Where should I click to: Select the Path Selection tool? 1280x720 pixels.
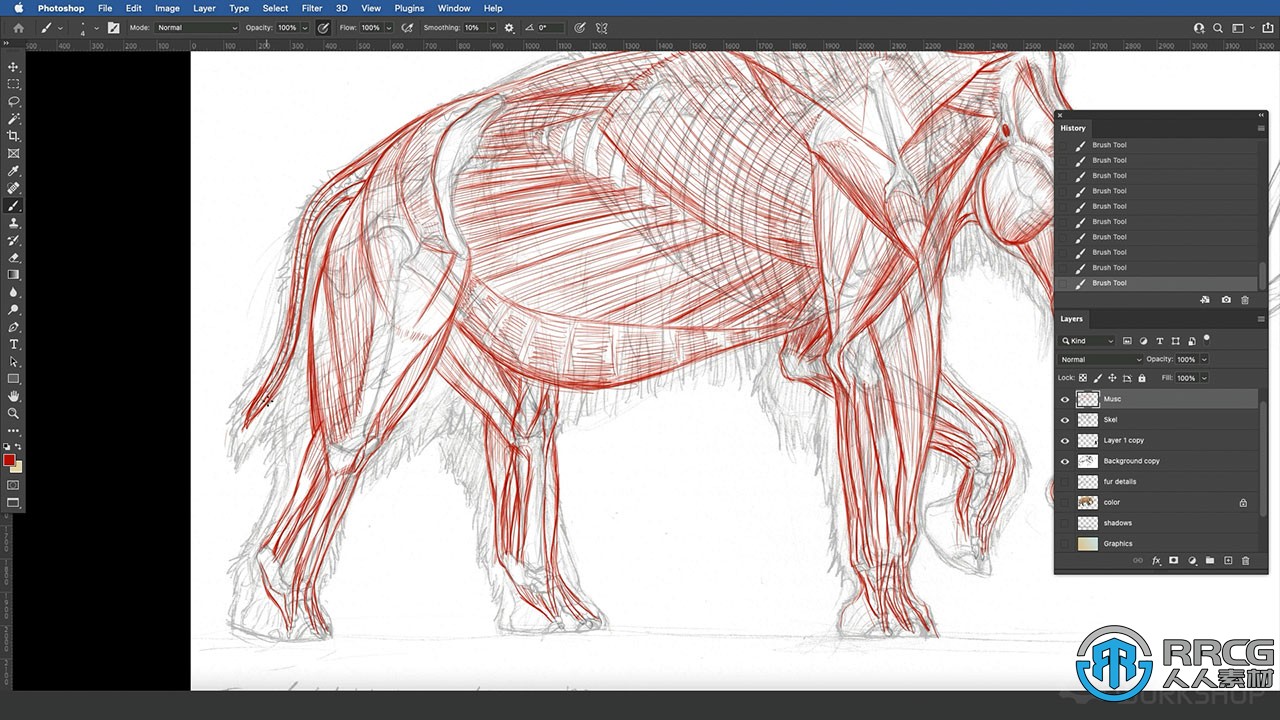[13, 361]
